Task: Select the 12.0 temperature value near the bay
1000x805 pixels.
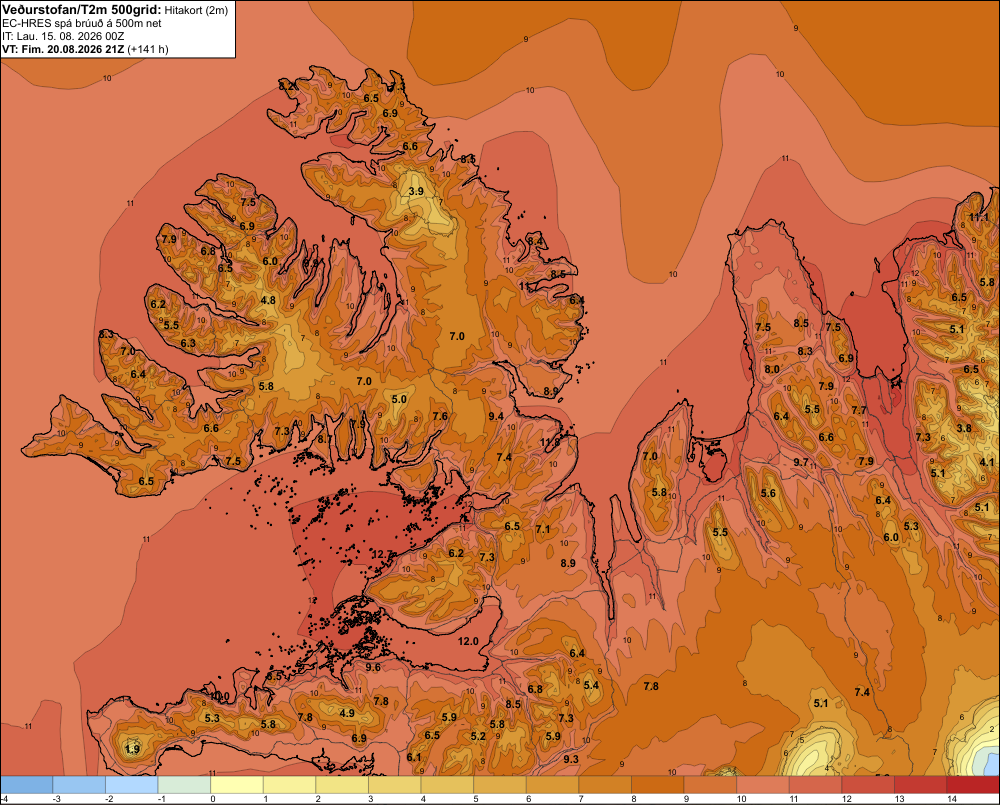Action: (468, 641)
